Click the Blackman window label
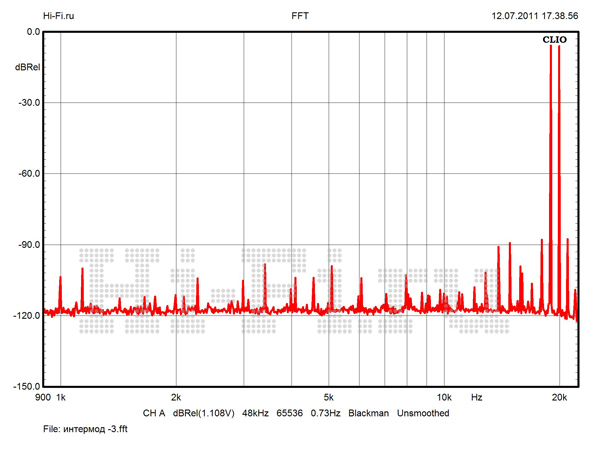600x450 pixels. (369, 413)
